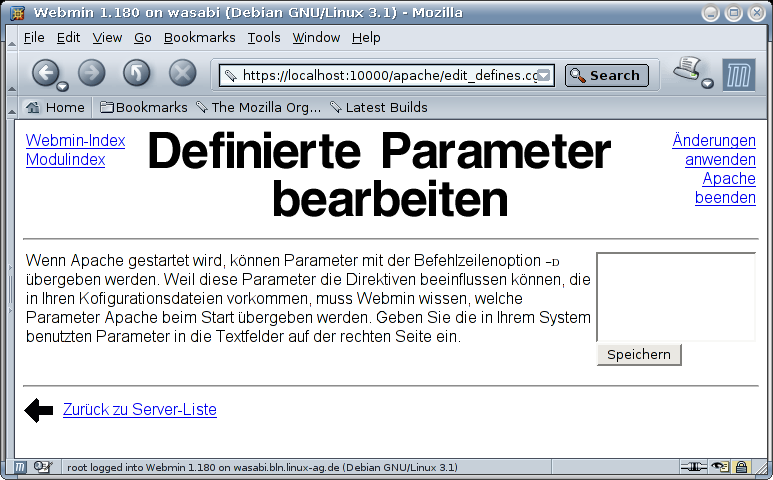Screen dimensions: 773x480
Task: Open the Bookmarks folder in personal toolbar
Action: click(x=143, y=107)
